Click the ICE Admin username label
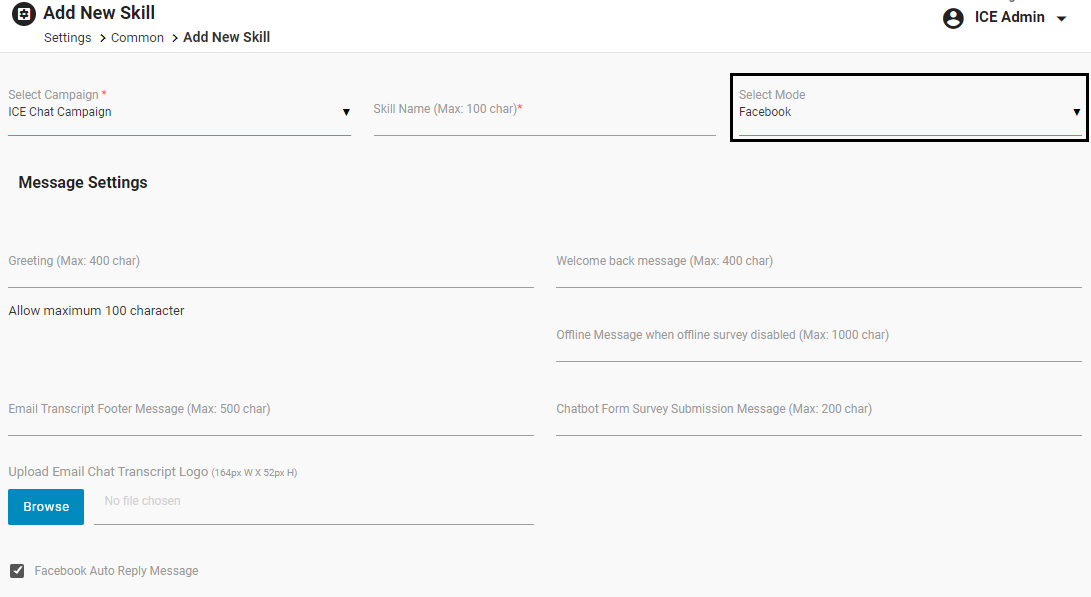The height and width of the screenshot is (597, 1091). click(x=1009, y=17)
